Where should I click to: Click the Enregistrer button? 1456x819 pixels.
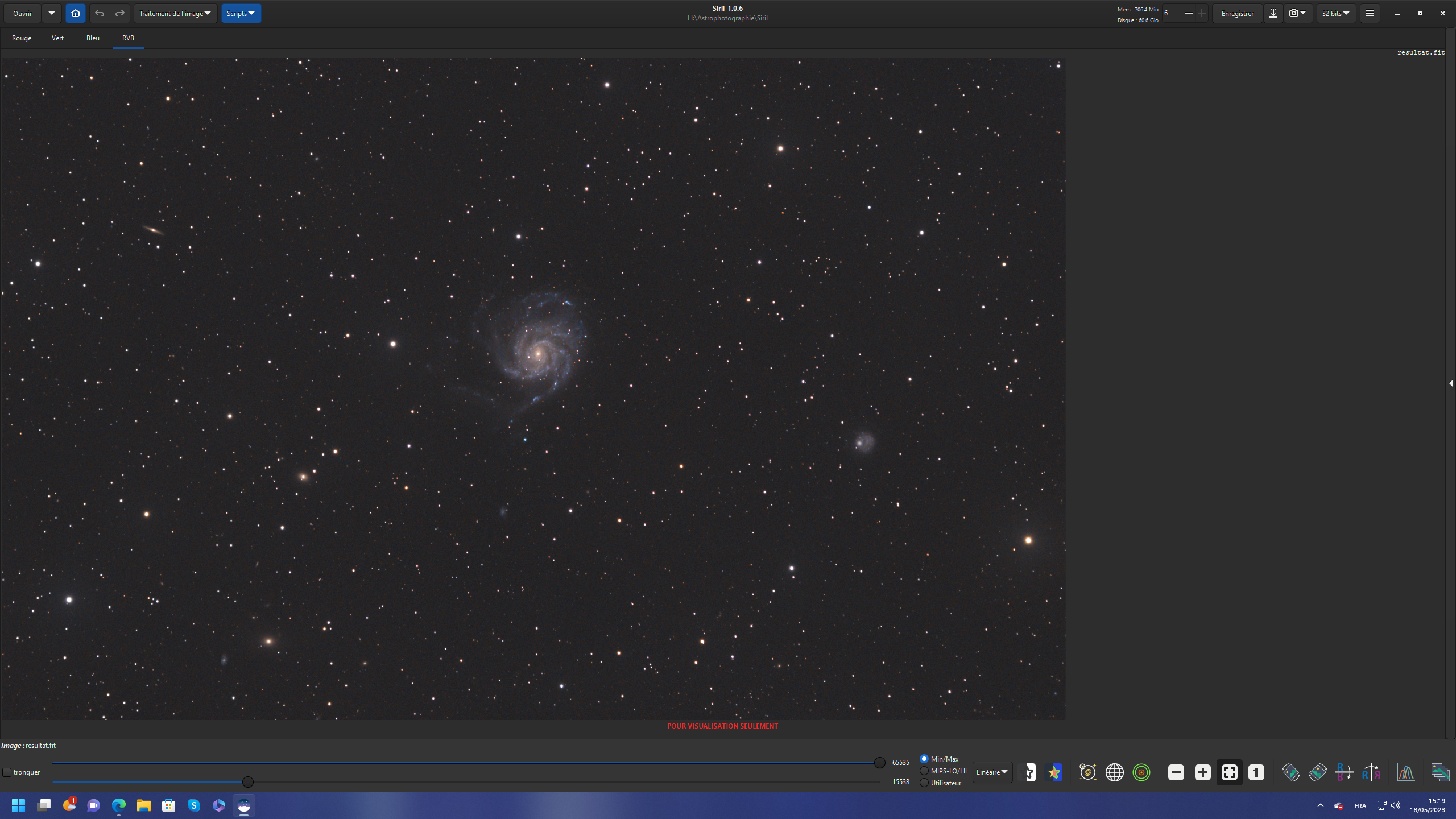click(1237, 13)
